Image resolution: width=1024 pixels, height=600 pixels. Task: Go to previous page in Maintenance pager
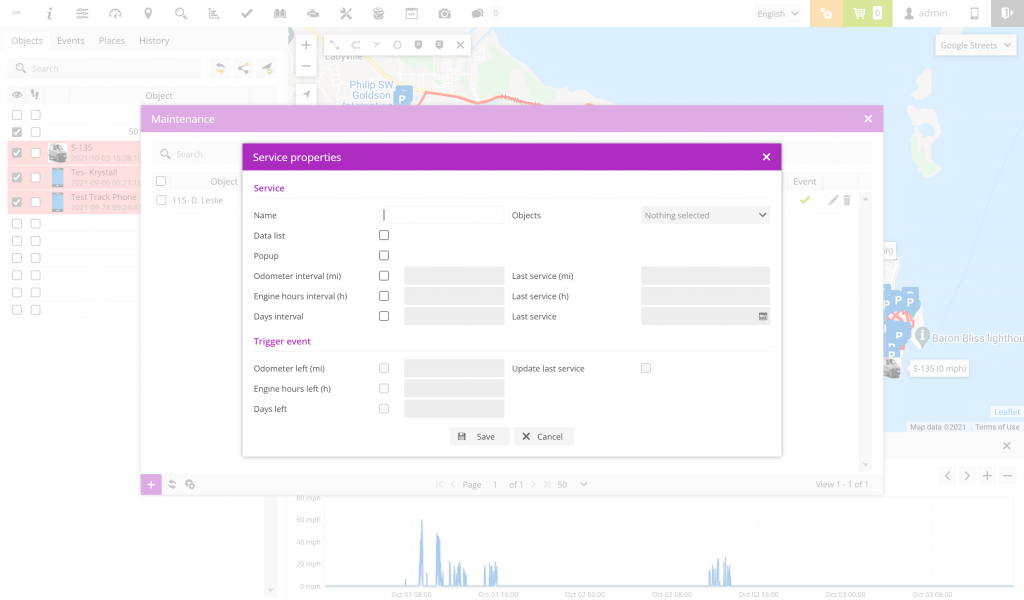[x=453, y=484]
